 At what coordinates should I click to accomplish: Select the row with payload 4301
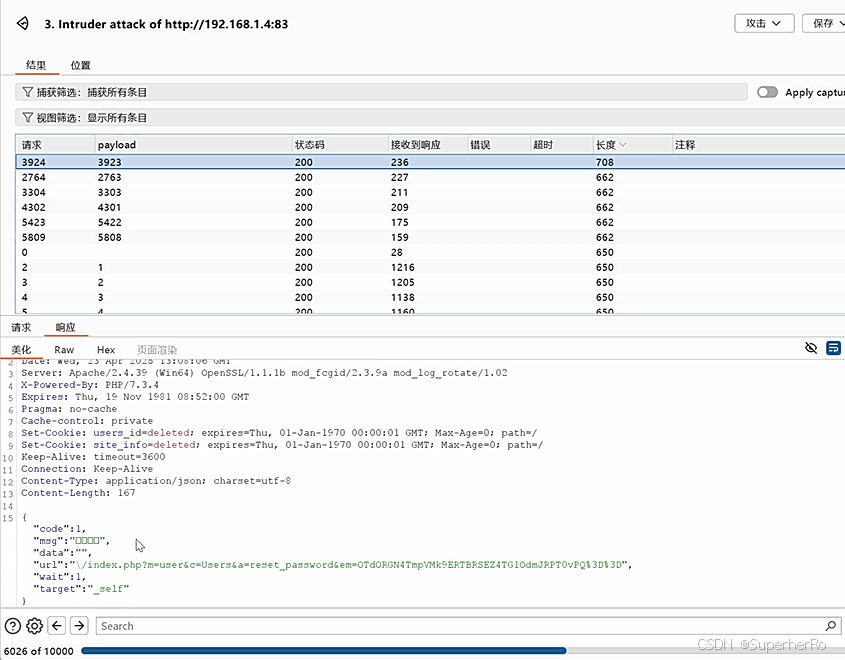click(430, 207)
